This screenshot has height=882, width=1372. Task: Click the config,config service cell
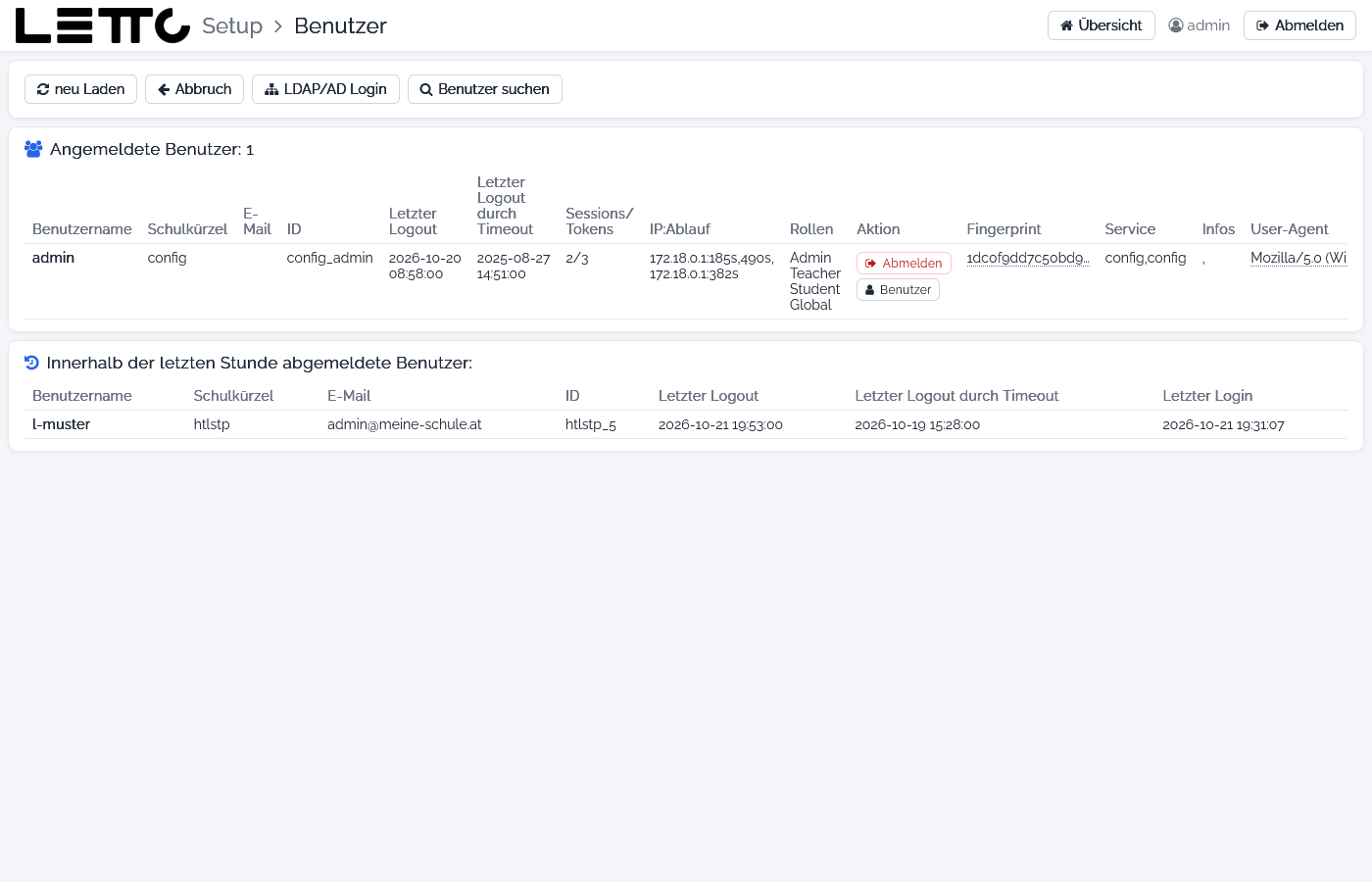click(1146, 258)
